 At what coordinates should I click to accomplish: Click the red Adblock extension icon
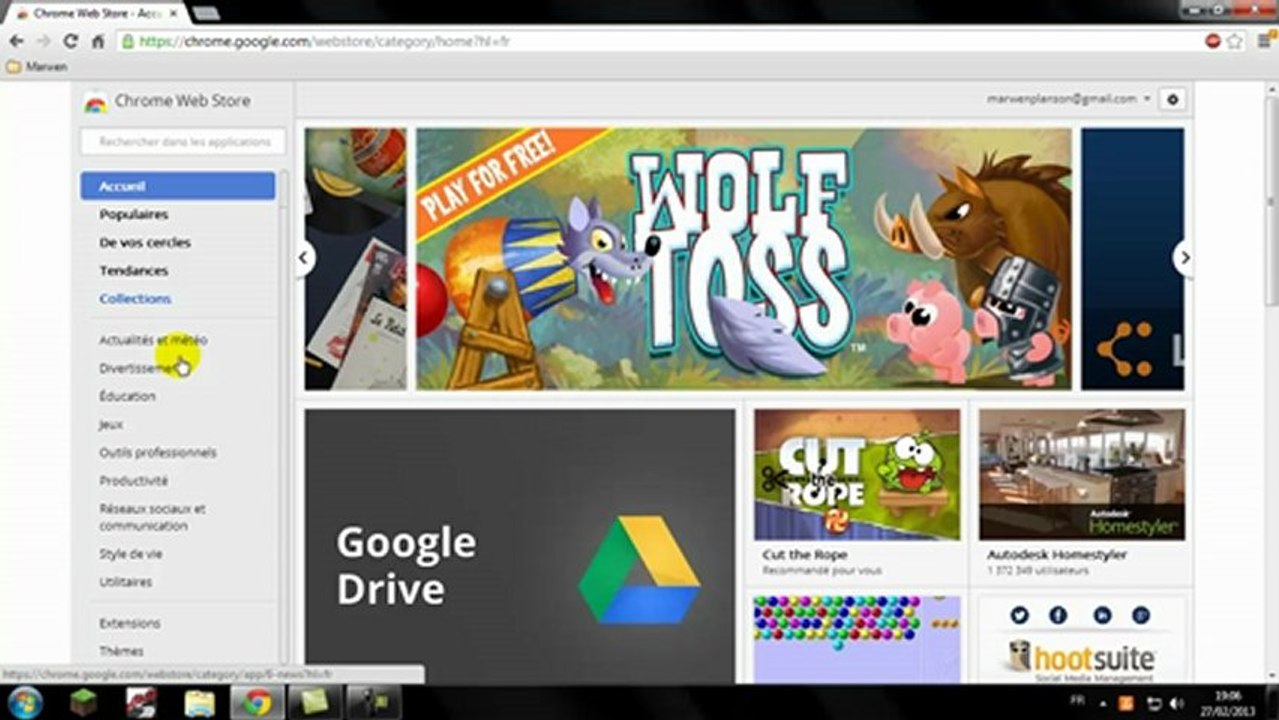[x=1213, y=41]
